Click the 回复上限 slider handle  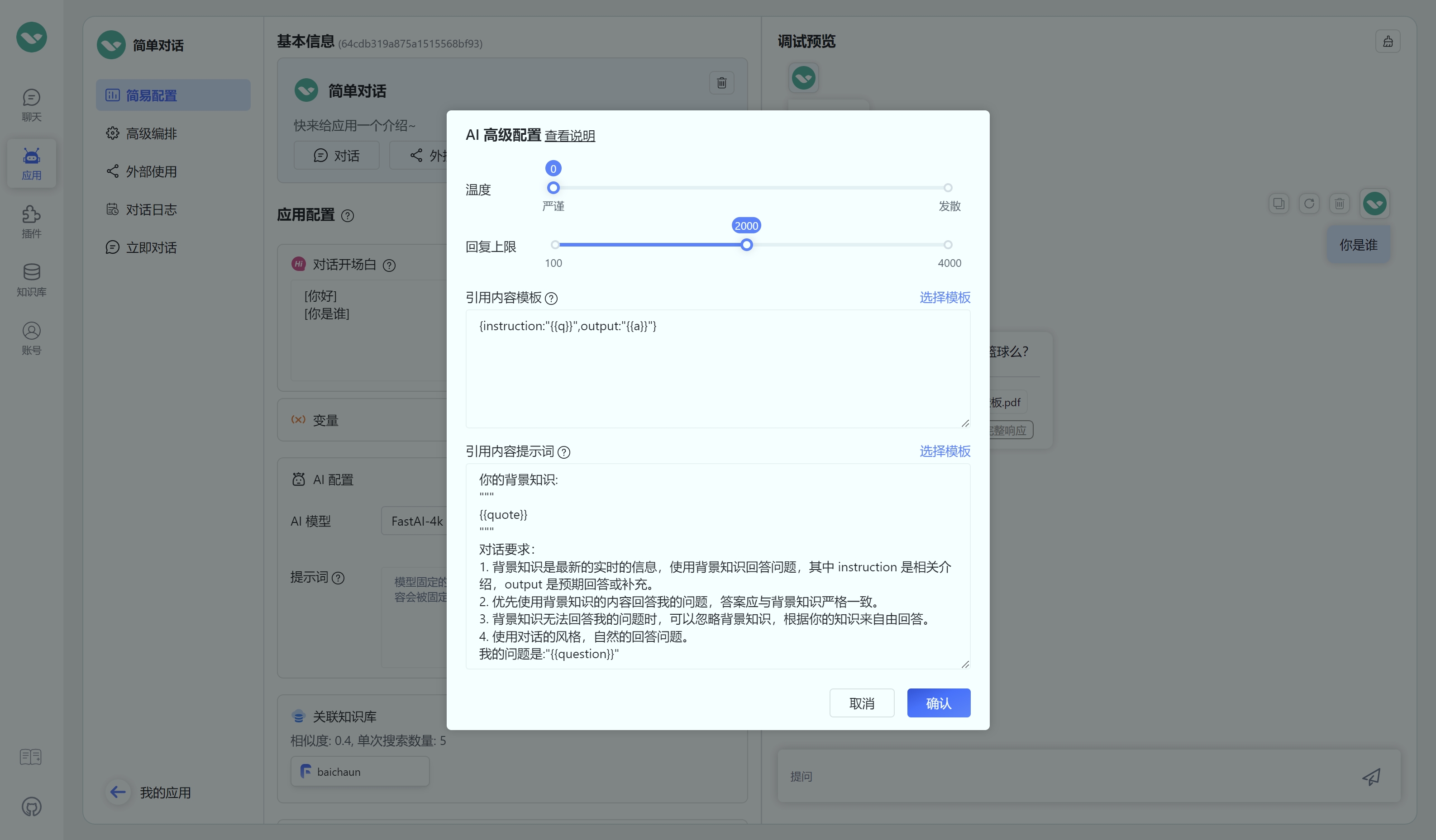[x=746, y=245]
